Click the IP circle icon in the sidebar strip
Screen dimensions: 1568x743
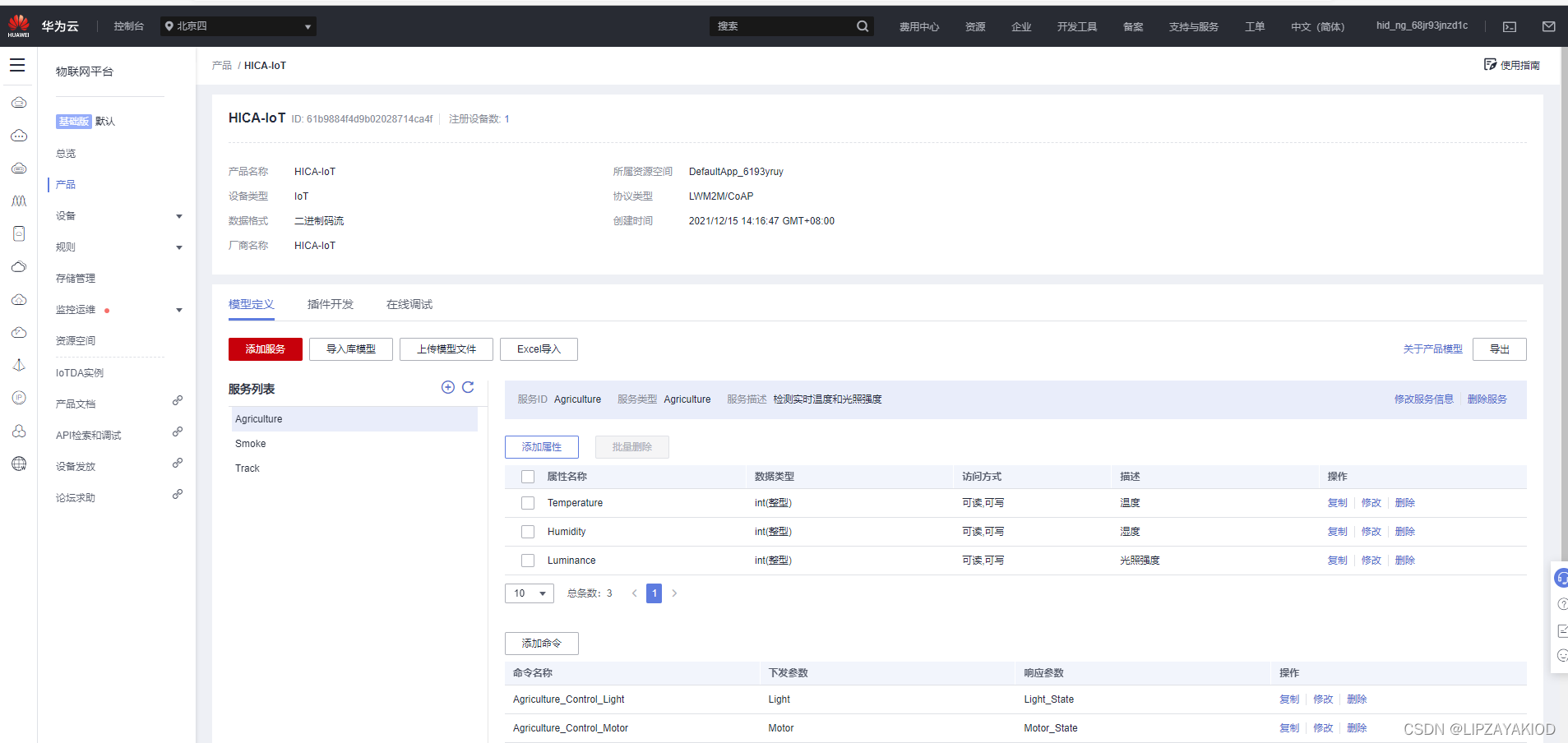(19, 398)
